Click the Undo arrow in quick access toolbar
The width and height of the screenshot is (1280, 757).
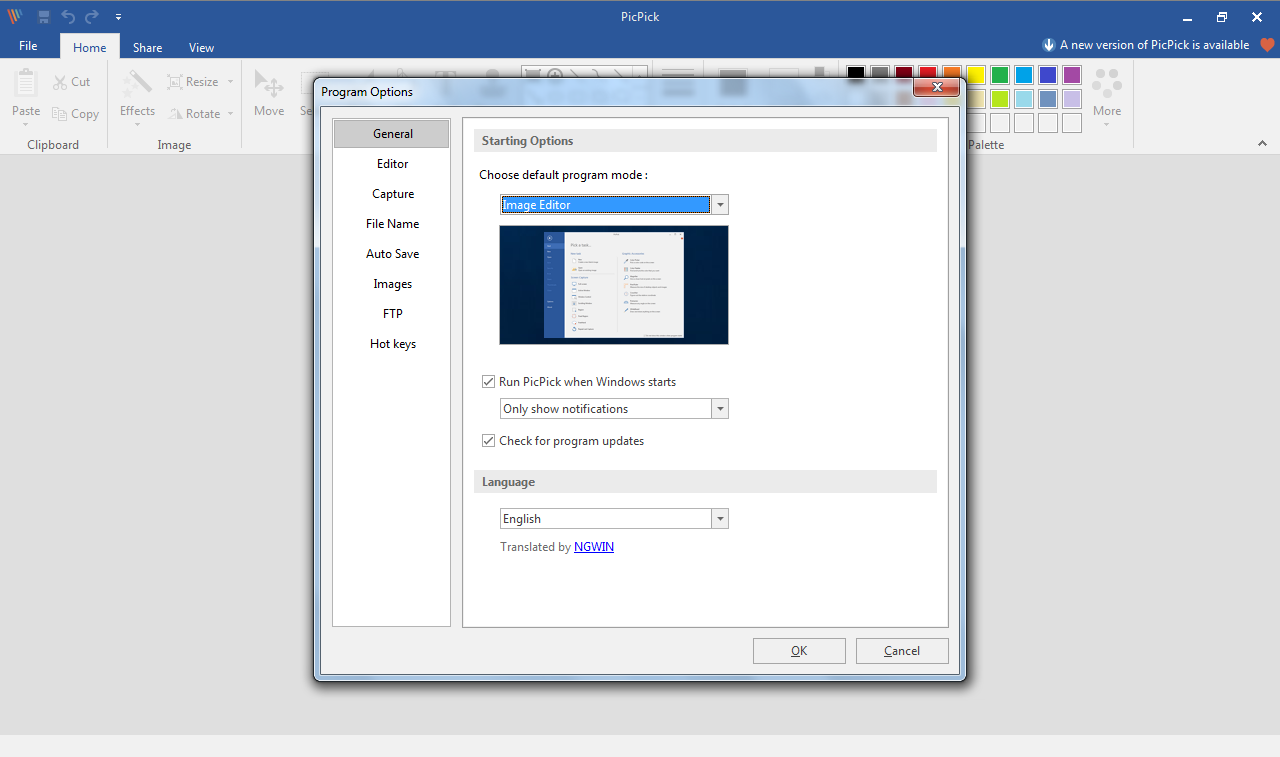coord(68,16)
